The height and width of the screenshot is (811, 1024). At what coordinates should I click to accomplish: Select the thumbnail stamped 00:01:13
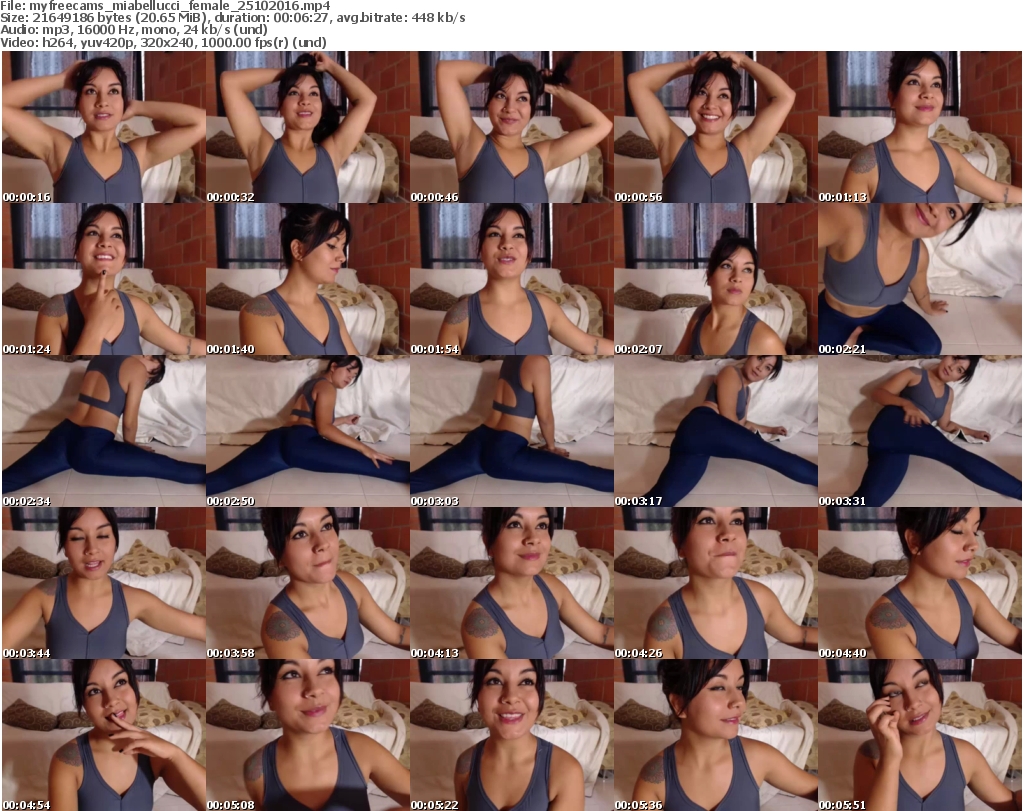point(920,127)
